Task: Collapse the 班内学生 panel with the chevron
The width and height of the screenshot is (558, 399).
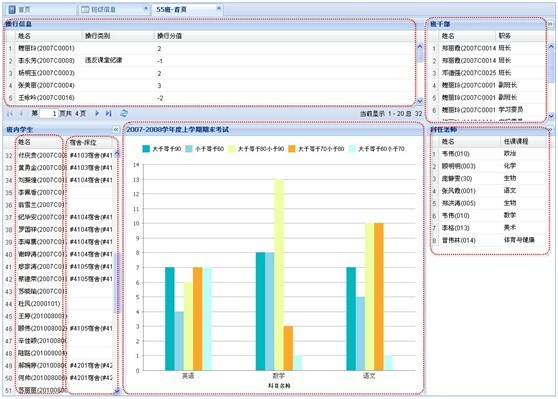Action: click(116, 130)
